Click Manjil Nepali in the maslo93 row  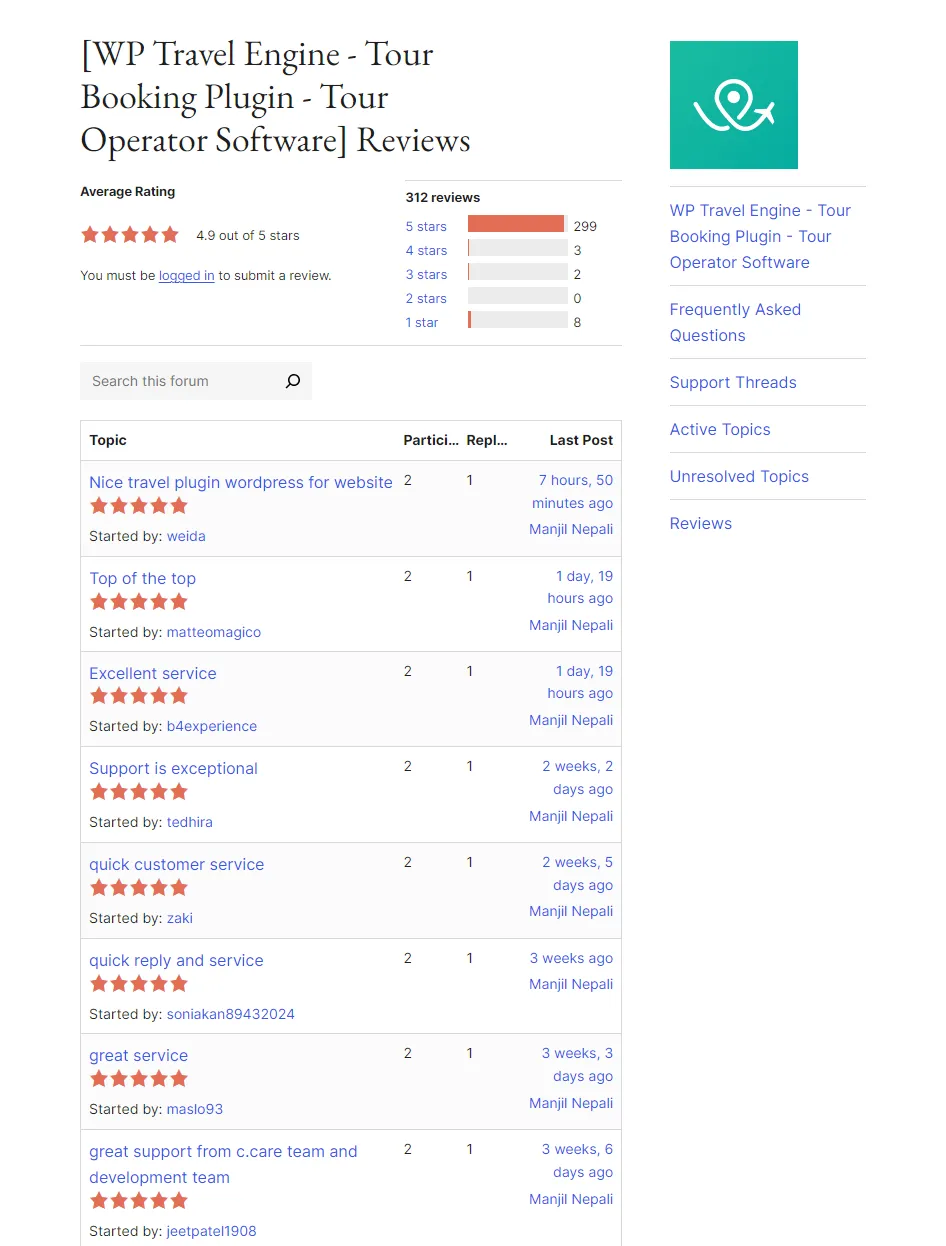coord(571,1103)
